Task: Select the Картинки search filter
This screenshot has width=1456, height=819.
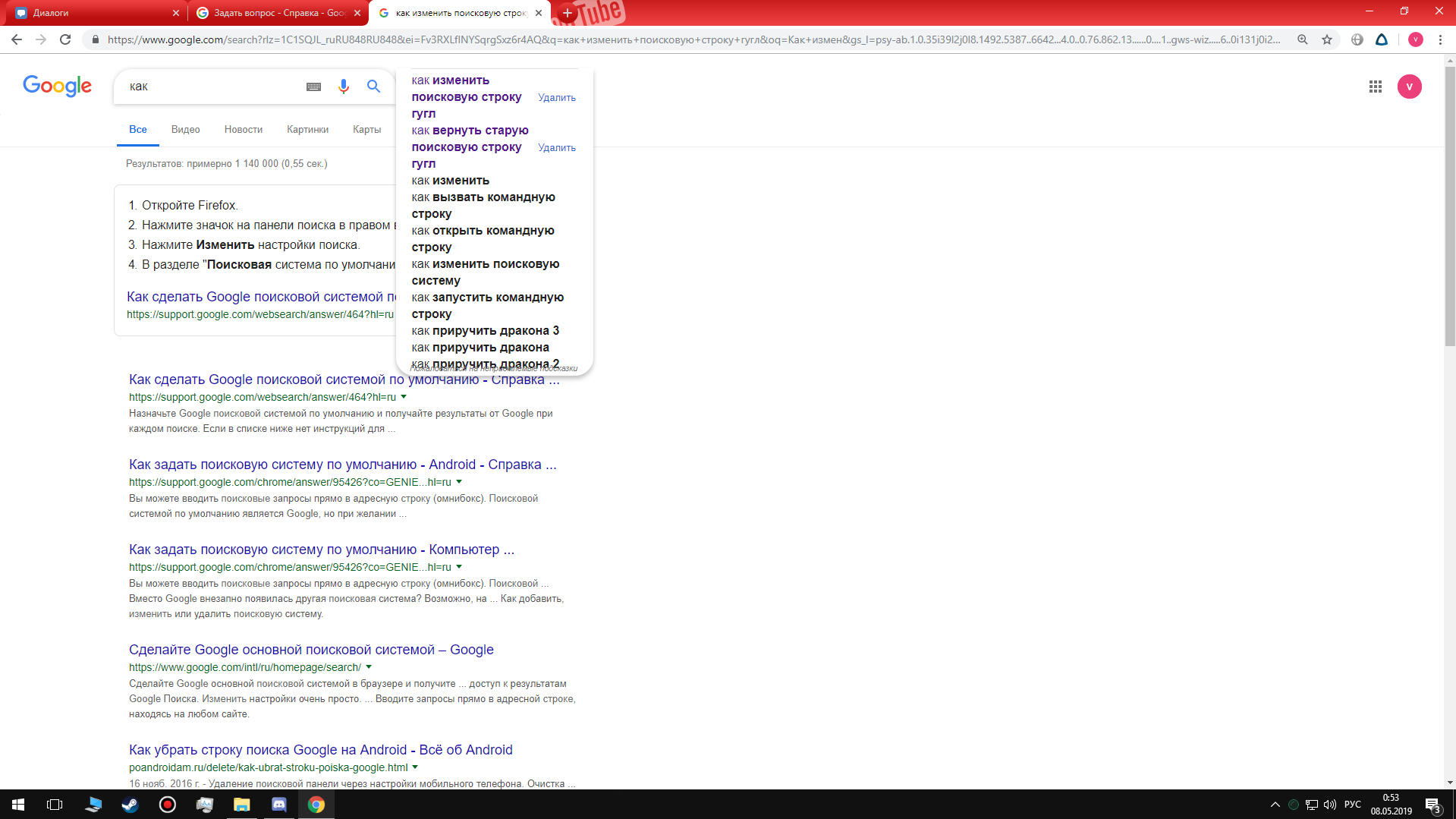Action: click(x=307, y=130)
